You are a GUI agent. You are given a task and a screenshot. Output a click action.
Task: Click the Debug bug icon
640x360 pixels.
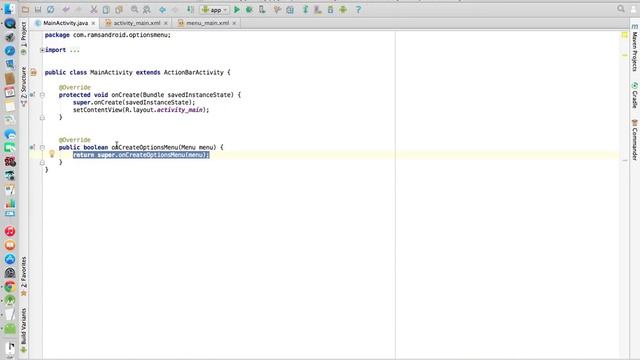pyautogui.click(x=249, y=9)
